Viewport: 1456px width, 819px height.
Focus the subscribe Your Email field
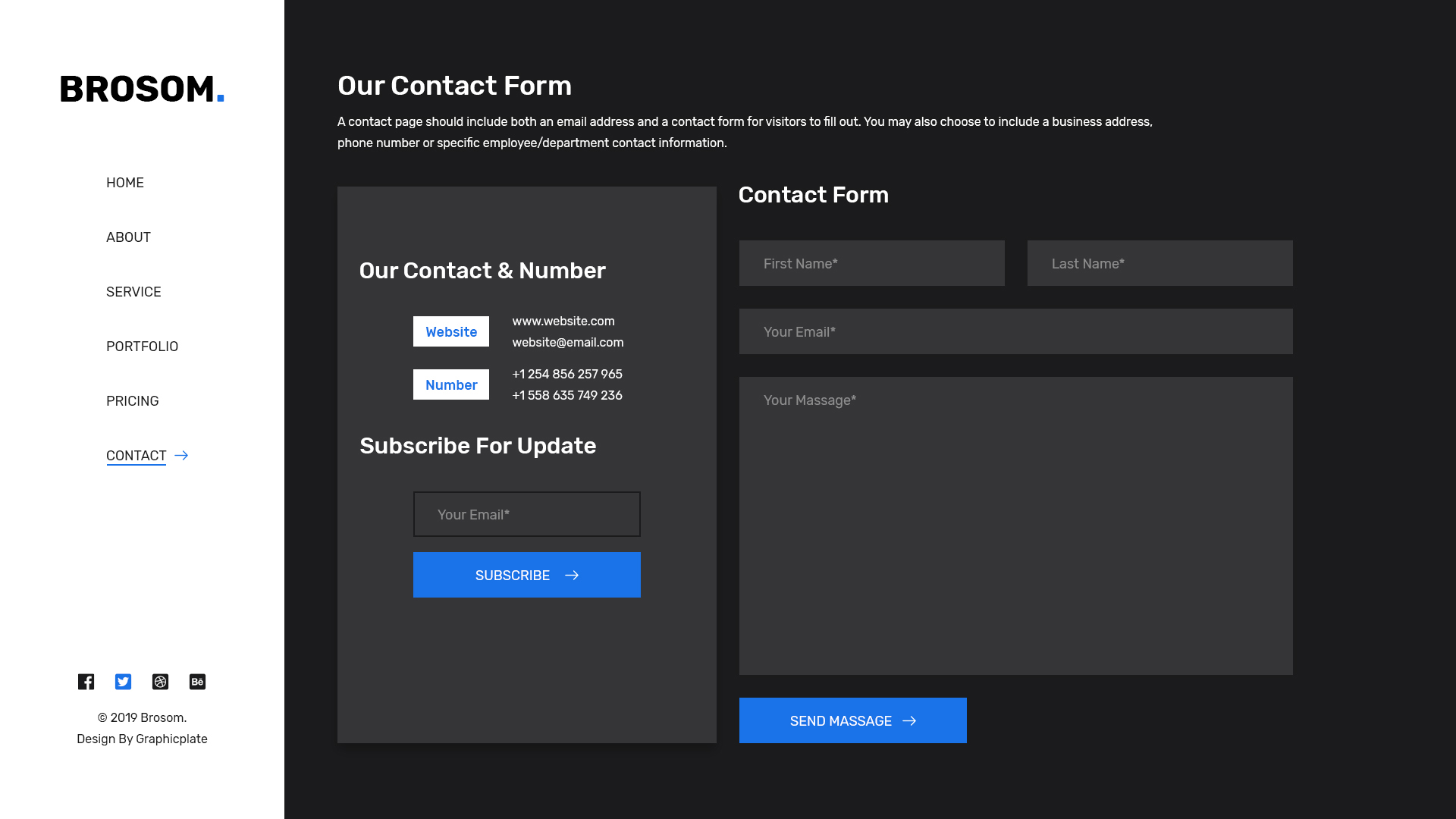526,514
